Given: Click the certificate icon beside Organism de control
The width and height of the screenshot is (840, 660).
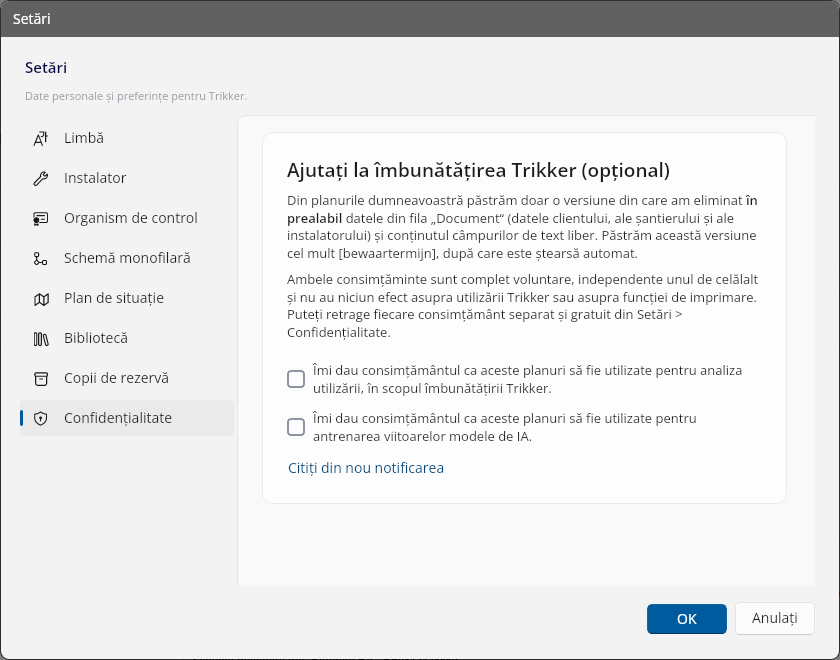Looking at the screenshot, I should coord(41,219).
